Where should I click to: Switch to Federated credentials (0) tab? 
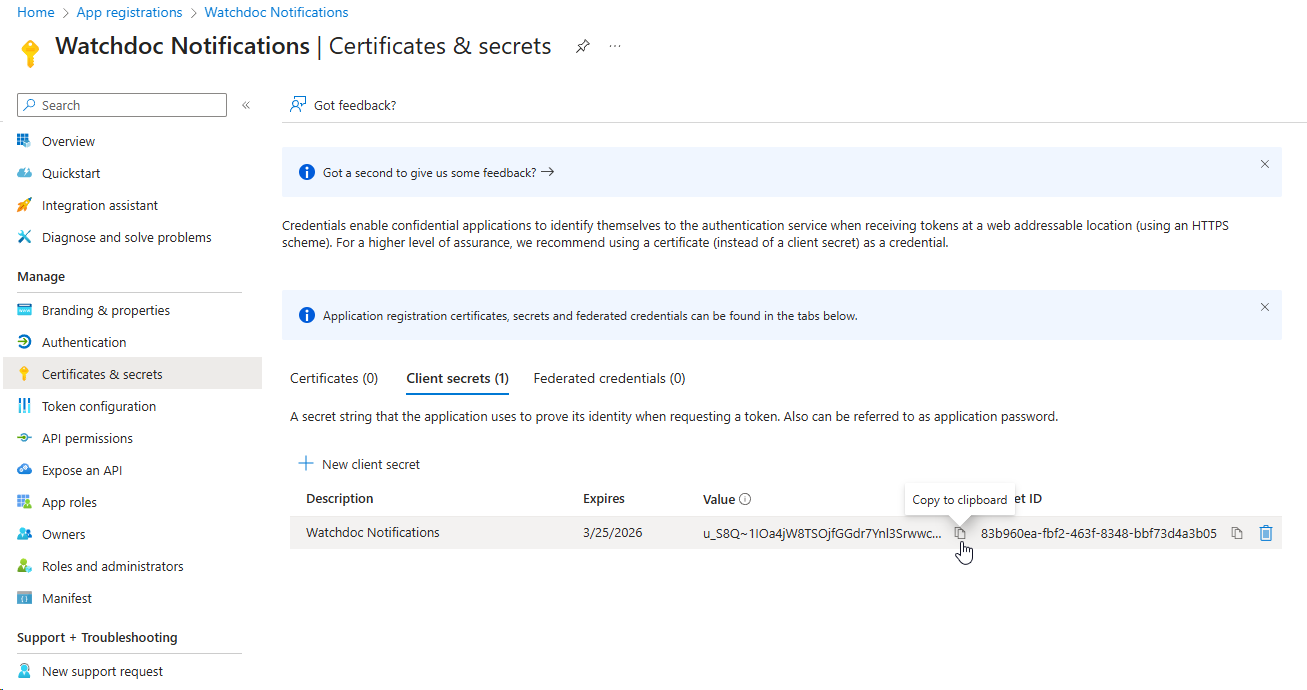click(610, 378)
